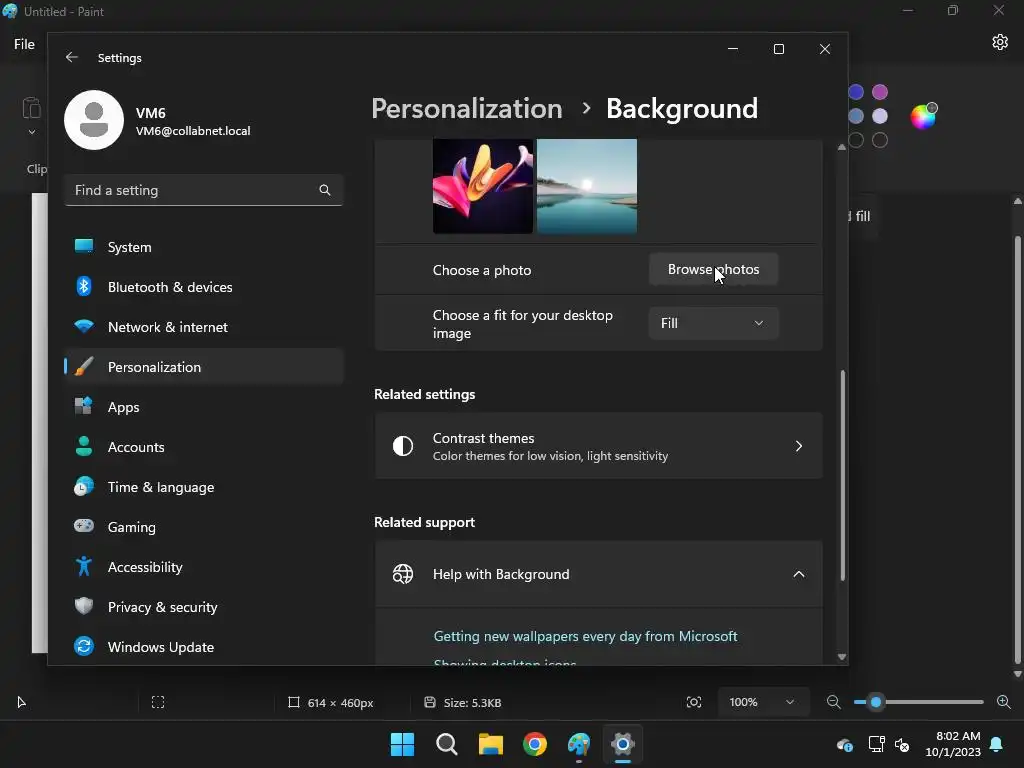Expand the Paint paste options arrow
The width and height of the screenshot is (1024, 768).
[x=31, y=132]
